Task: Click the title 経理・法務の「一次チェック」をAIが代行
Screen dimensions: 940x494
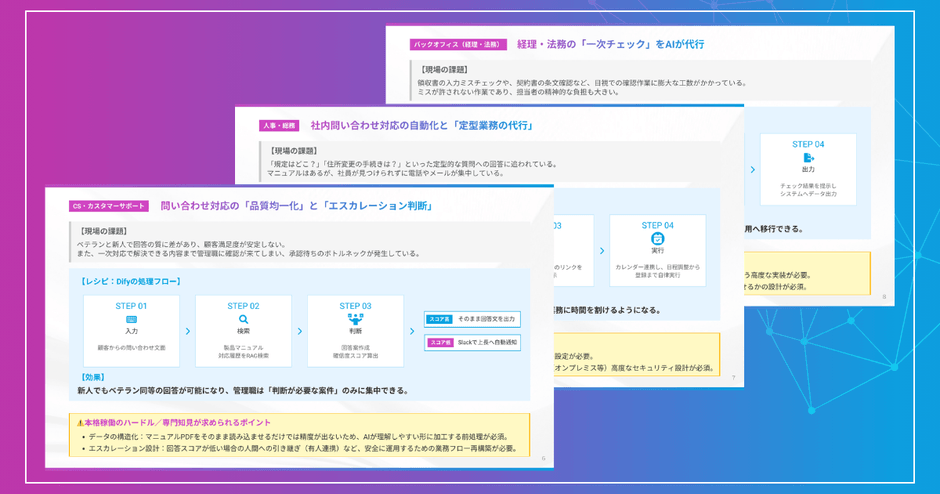Action: (610, 44)
